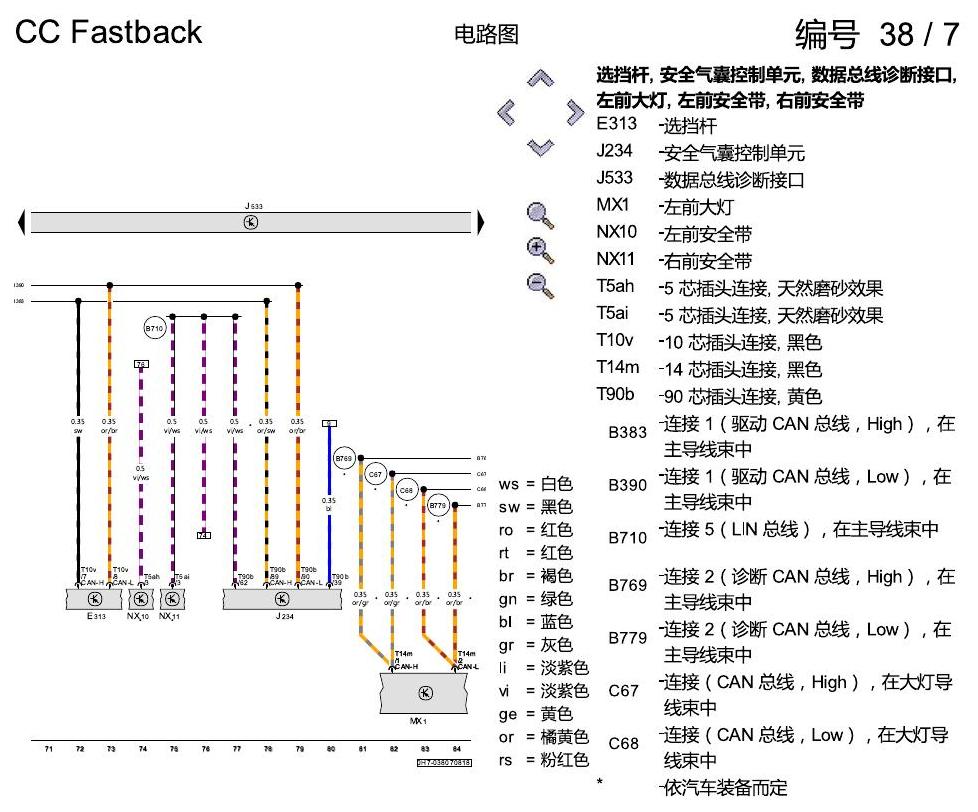978x812 pixels.
Task: Click the B769 legend entry
Action: click(782, 589)
